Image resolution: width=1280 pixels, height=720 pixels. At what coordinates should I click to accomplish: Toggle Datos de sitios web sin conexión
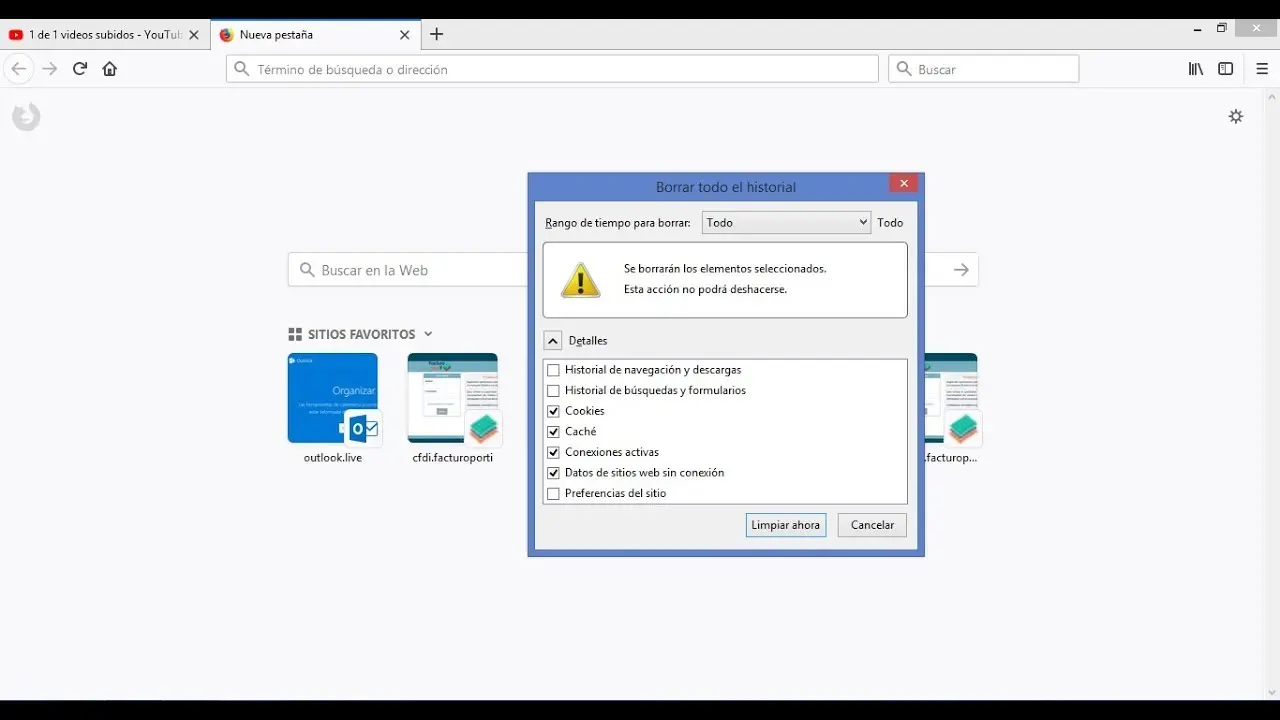pos(553,473)
